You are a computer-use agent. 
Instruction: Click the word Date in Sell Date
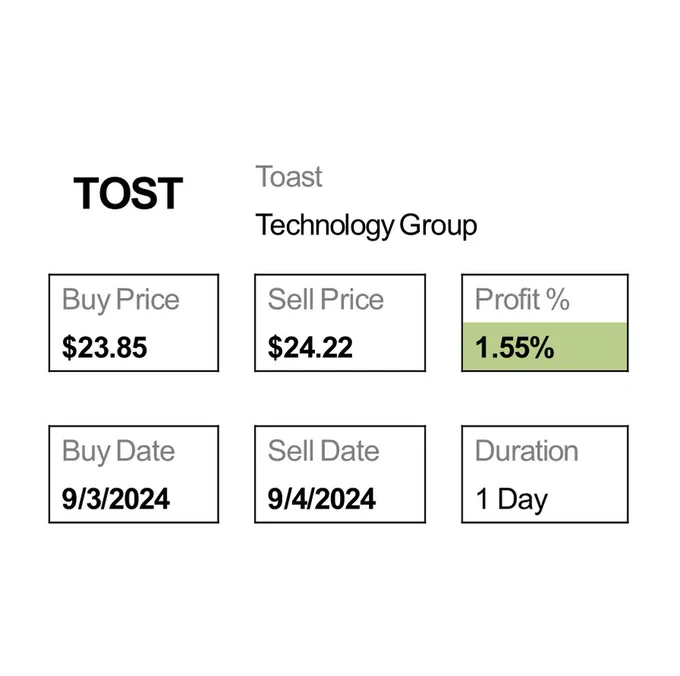350,451
